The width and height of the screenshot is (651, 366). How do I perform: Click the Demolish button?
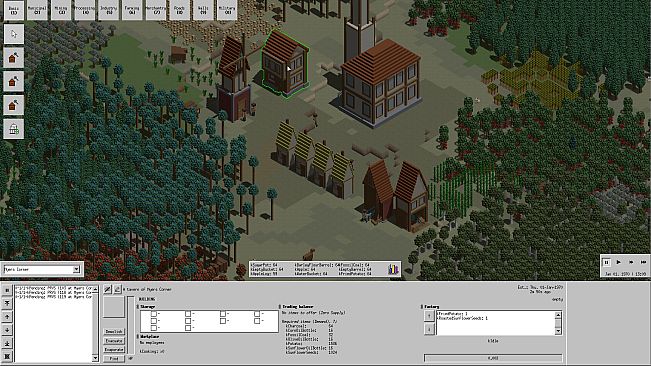[114, 332]
